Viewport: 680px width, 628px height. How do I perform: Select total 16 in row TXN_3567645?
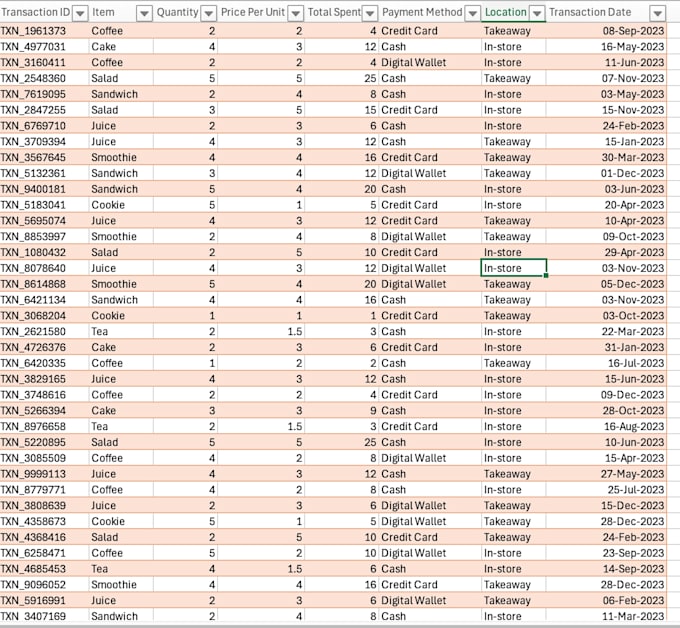342,157
